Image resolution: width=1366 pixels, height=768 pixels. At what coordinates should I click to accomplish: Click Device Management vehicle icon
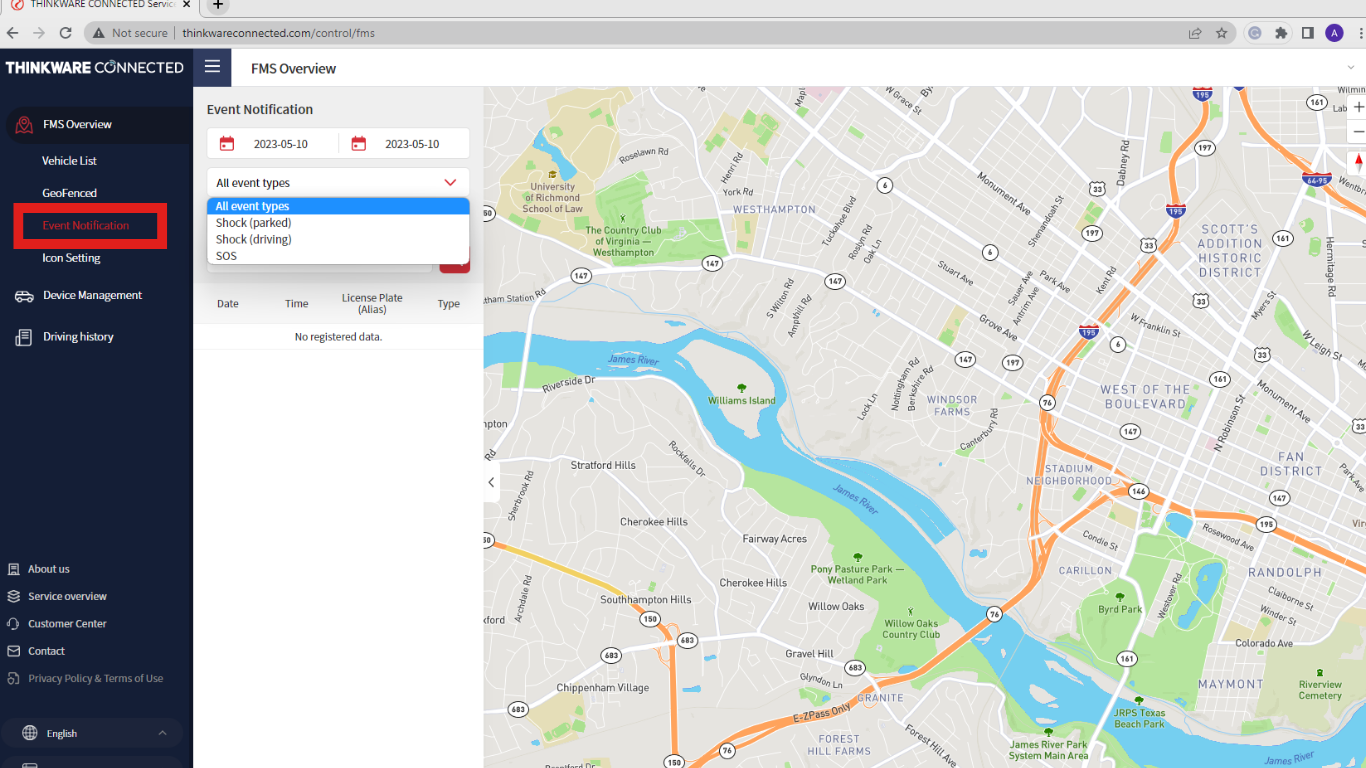tap(24, 296)
